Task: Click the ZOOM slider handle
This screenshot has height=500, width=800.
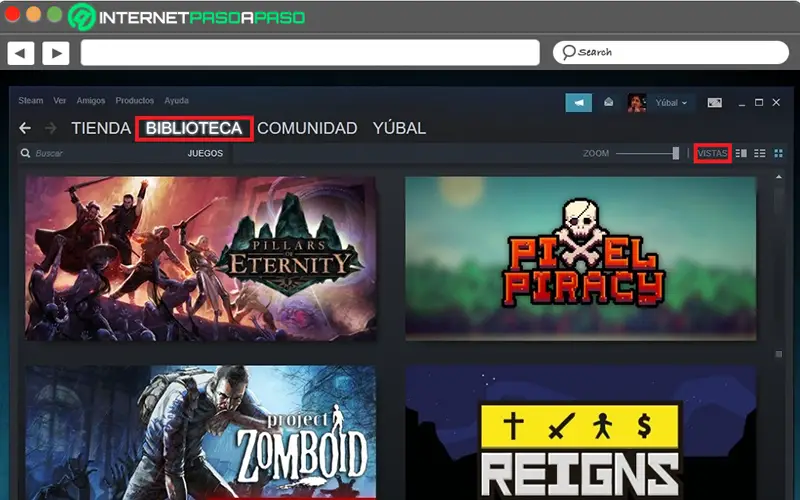Action: click(676, 153)
